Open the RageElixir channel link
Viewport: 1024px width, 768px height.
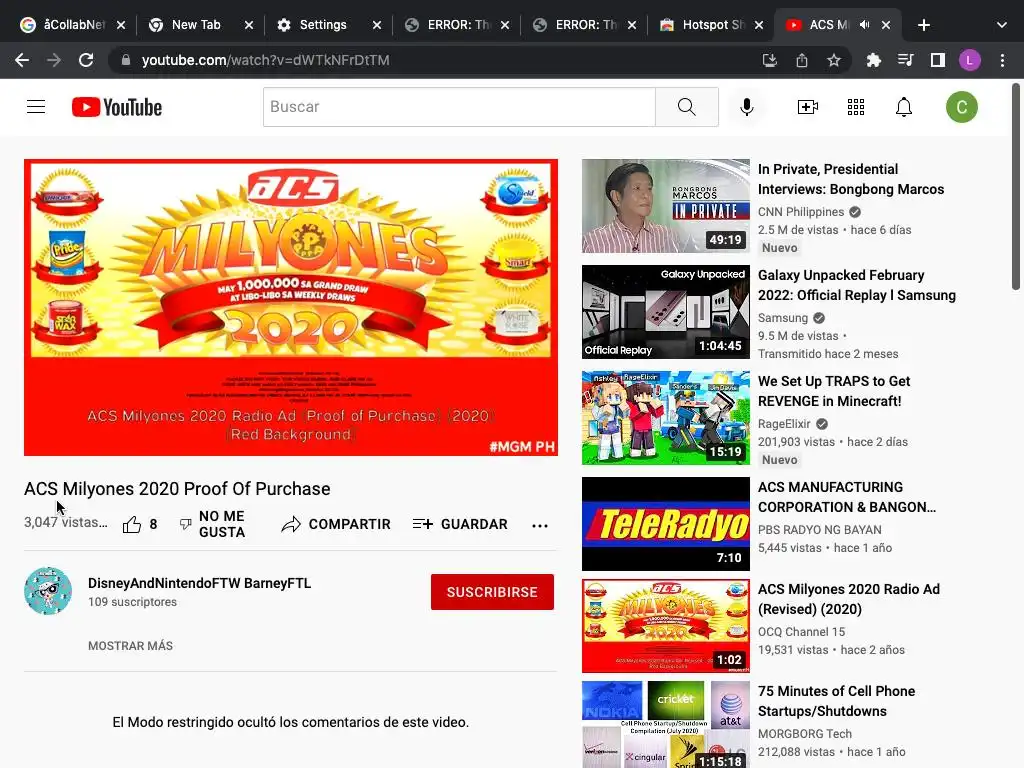click(784, 424)
